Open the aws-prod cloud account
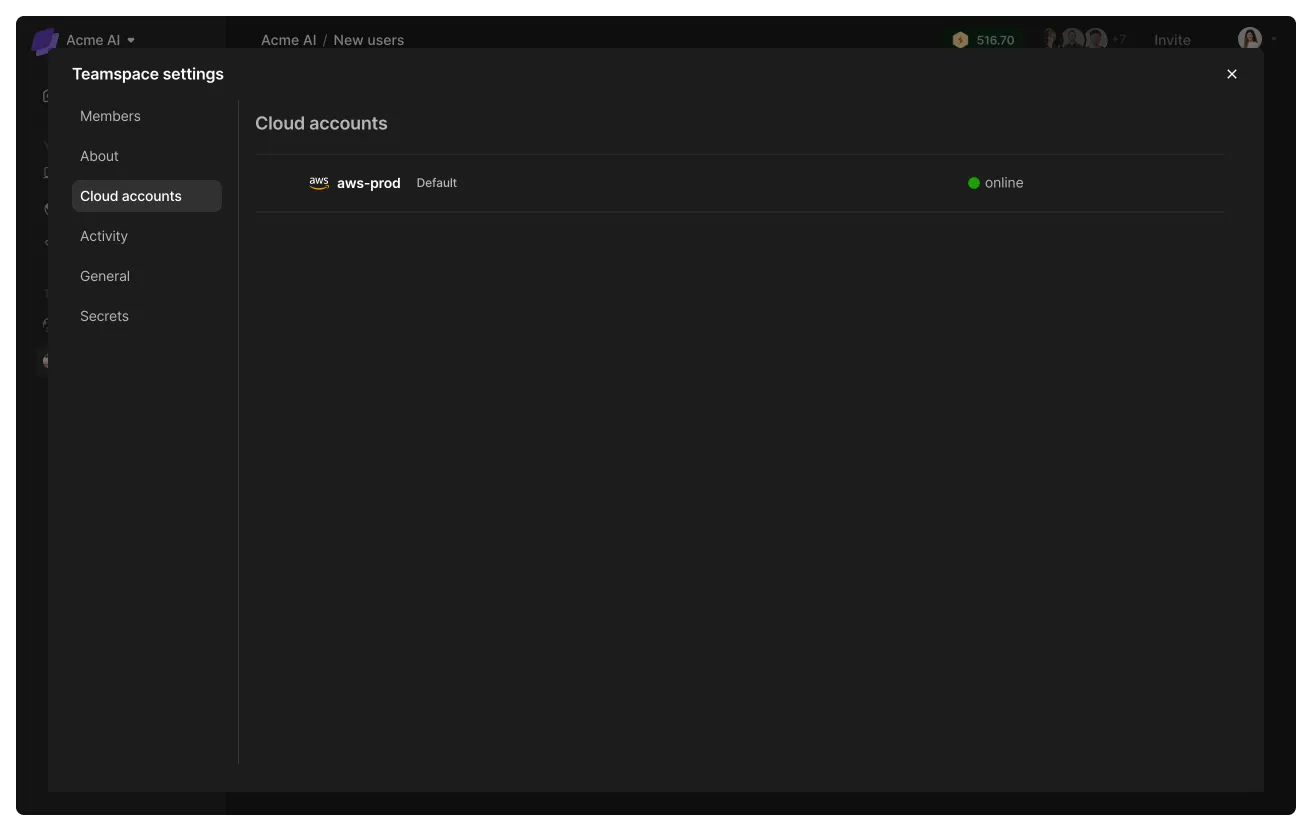 click(369, 183)
